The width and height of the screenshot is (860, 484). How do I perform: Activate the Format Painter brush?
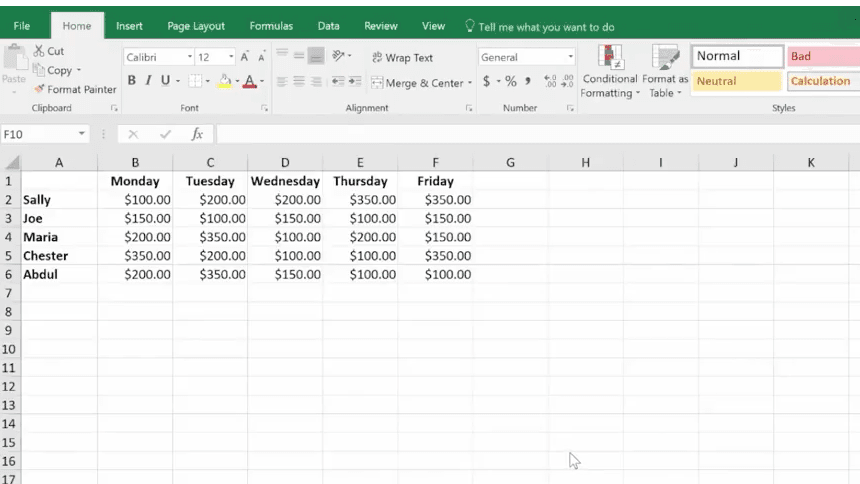pos(75,89)
